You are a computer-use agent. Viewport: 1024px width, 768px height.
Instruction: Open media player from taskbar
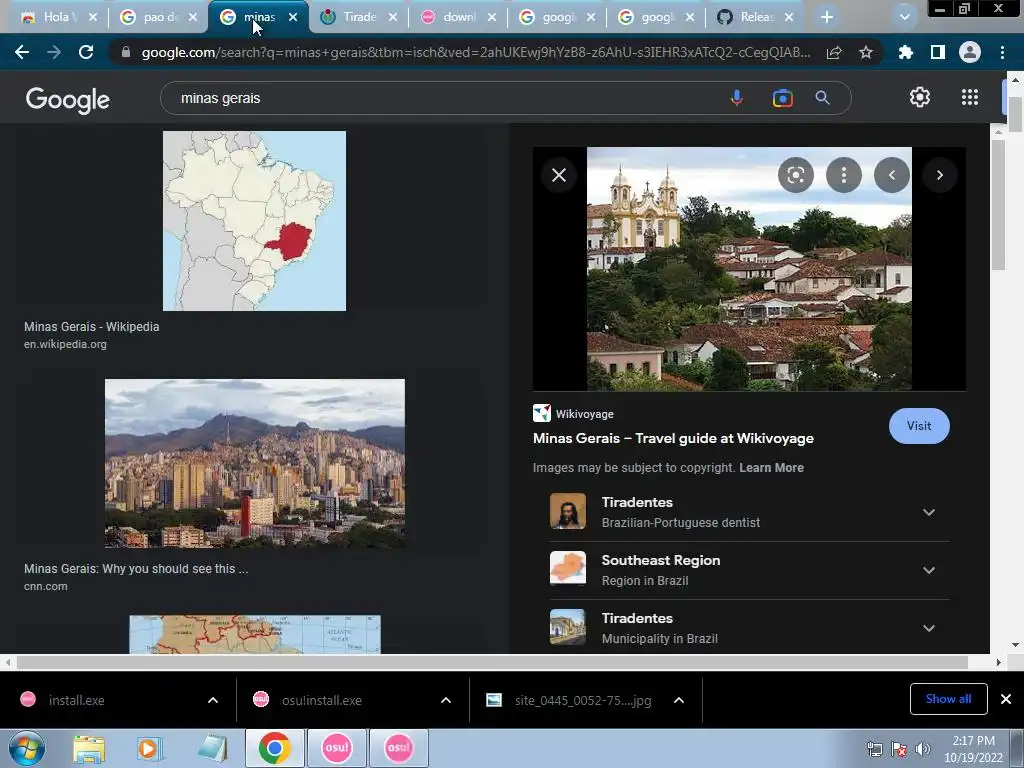tap(150, 748)
